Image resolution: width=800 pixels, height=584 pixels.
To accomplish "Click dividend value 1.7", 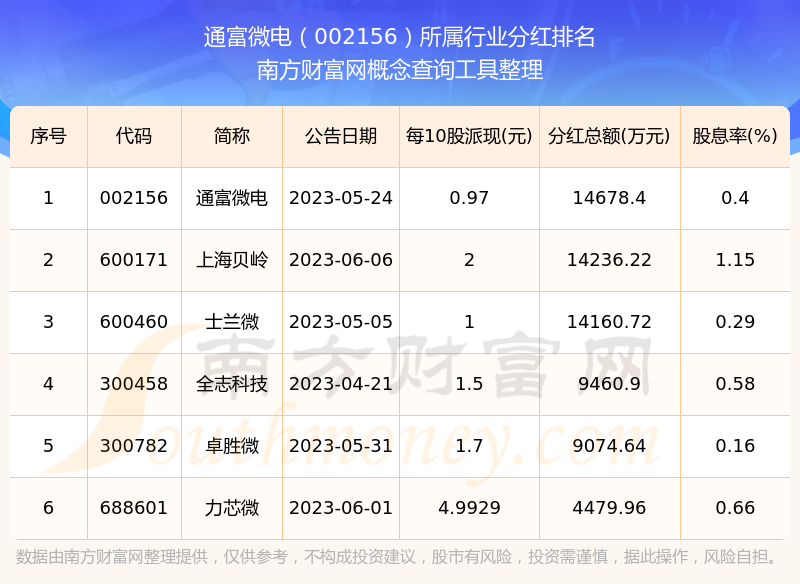I will click(x=469, y=446).
